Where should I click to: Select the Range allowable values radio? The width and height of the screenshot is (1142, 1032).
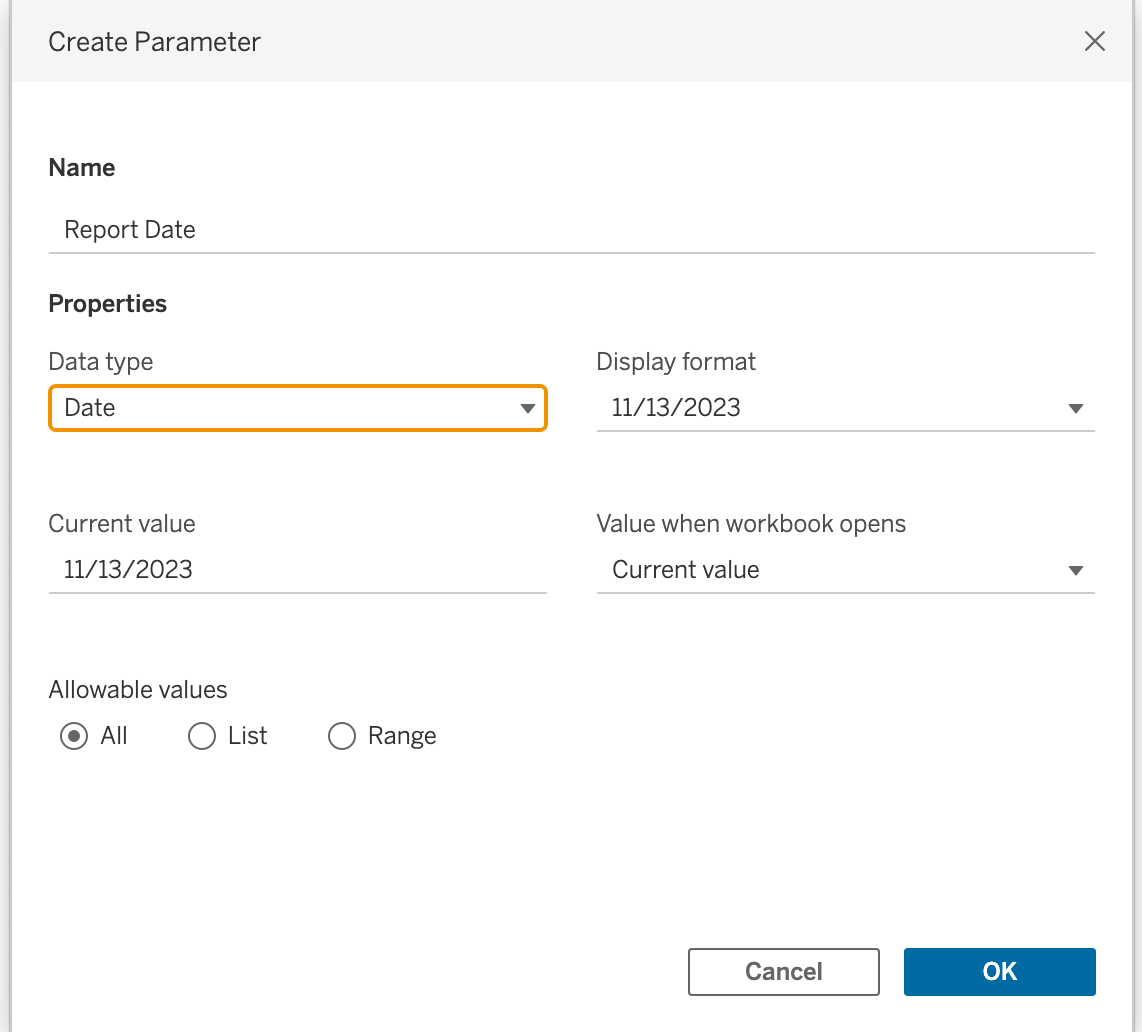click(342, 736)
